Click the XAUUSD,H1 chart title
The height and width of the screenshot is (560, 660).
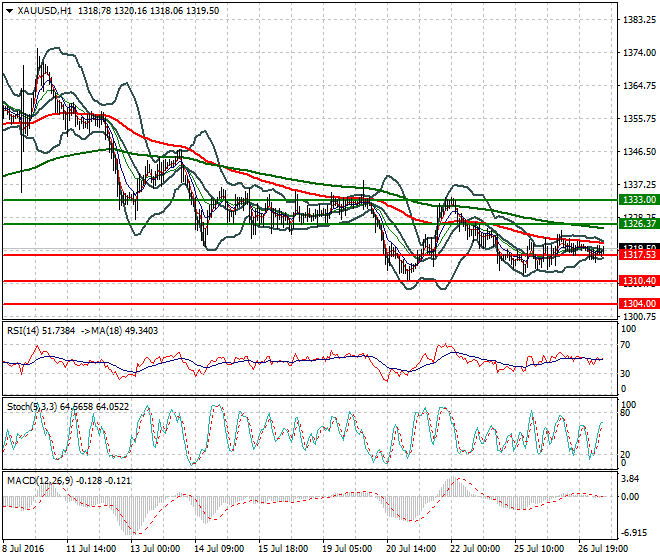(45, 11)
